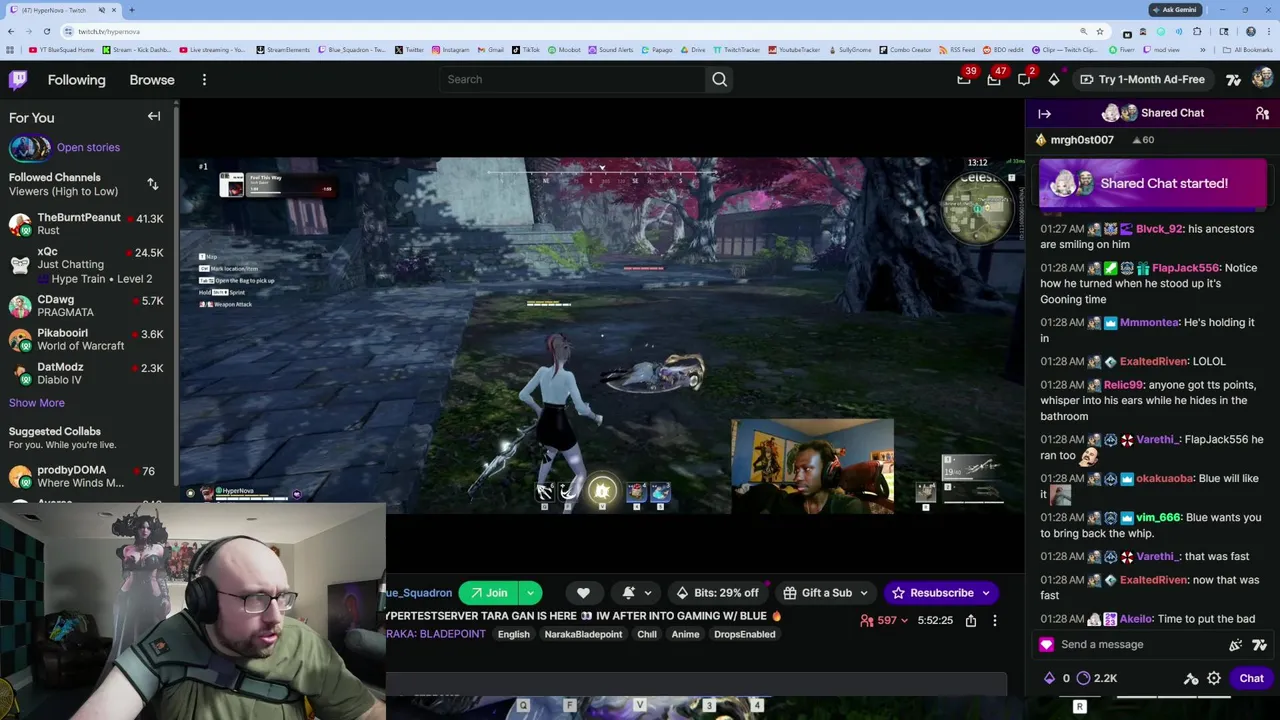Click the Resubscribe button
Viewport: 1280px width, 720px height.
942,593
